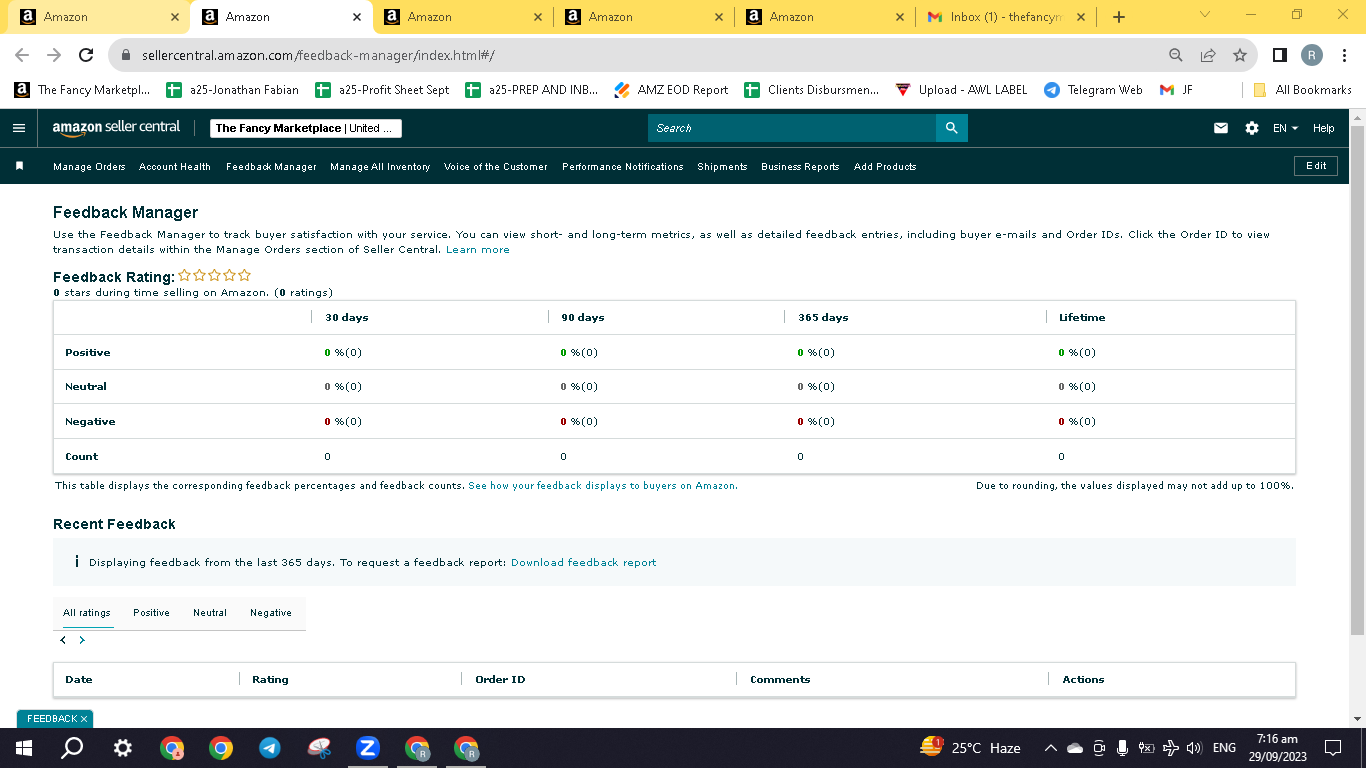
Task: Launch Zoom from the taskbar
Action: pyautogui.click(x=368, y=748)
